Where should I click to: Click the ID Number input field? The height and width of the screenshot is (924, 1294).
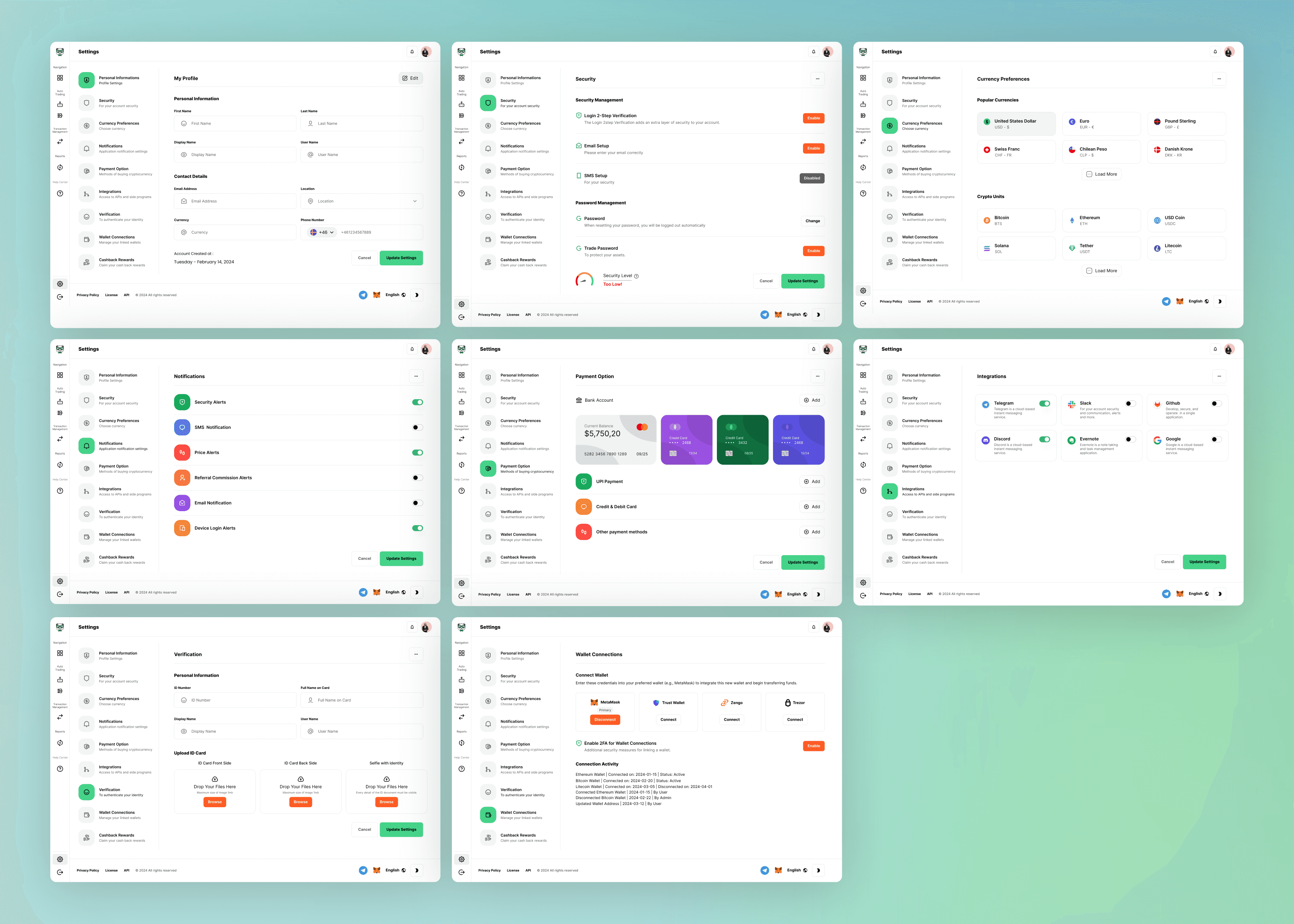click(x=235, y=700)
